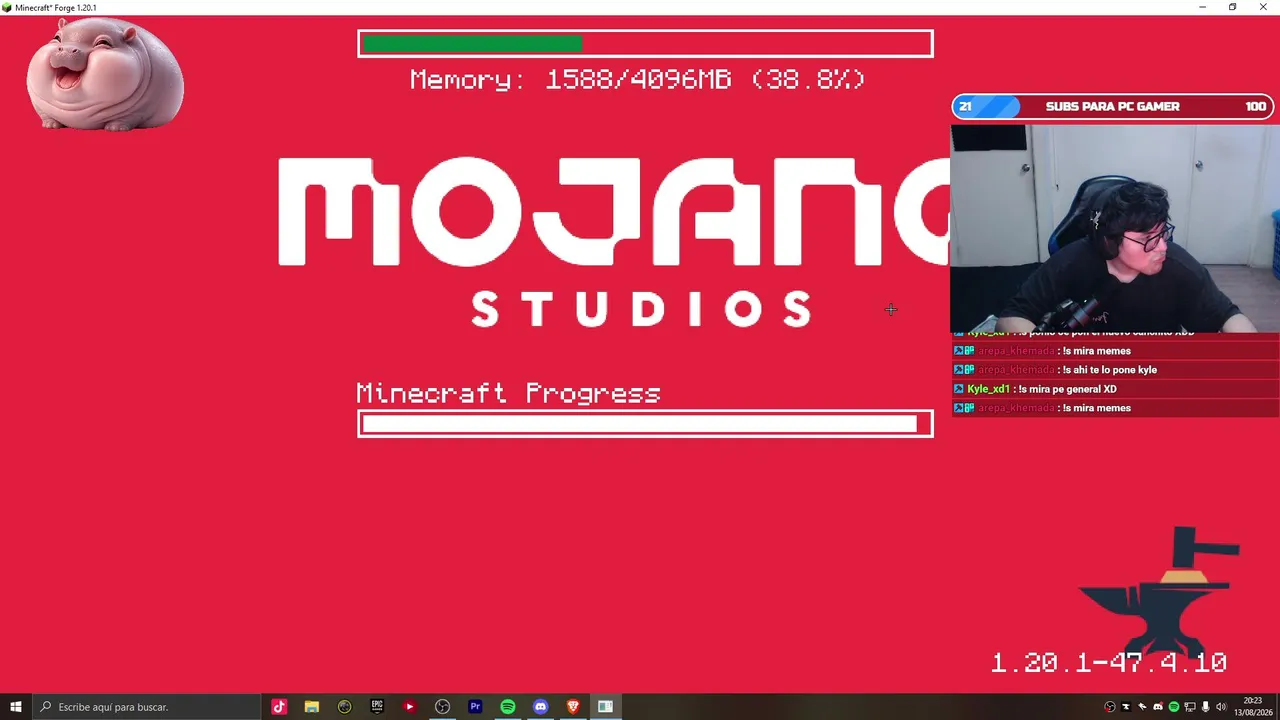This screenshot has width=1280, height=720.
Task: Open Spotify from the taskbar app icons
Action: 508,707
